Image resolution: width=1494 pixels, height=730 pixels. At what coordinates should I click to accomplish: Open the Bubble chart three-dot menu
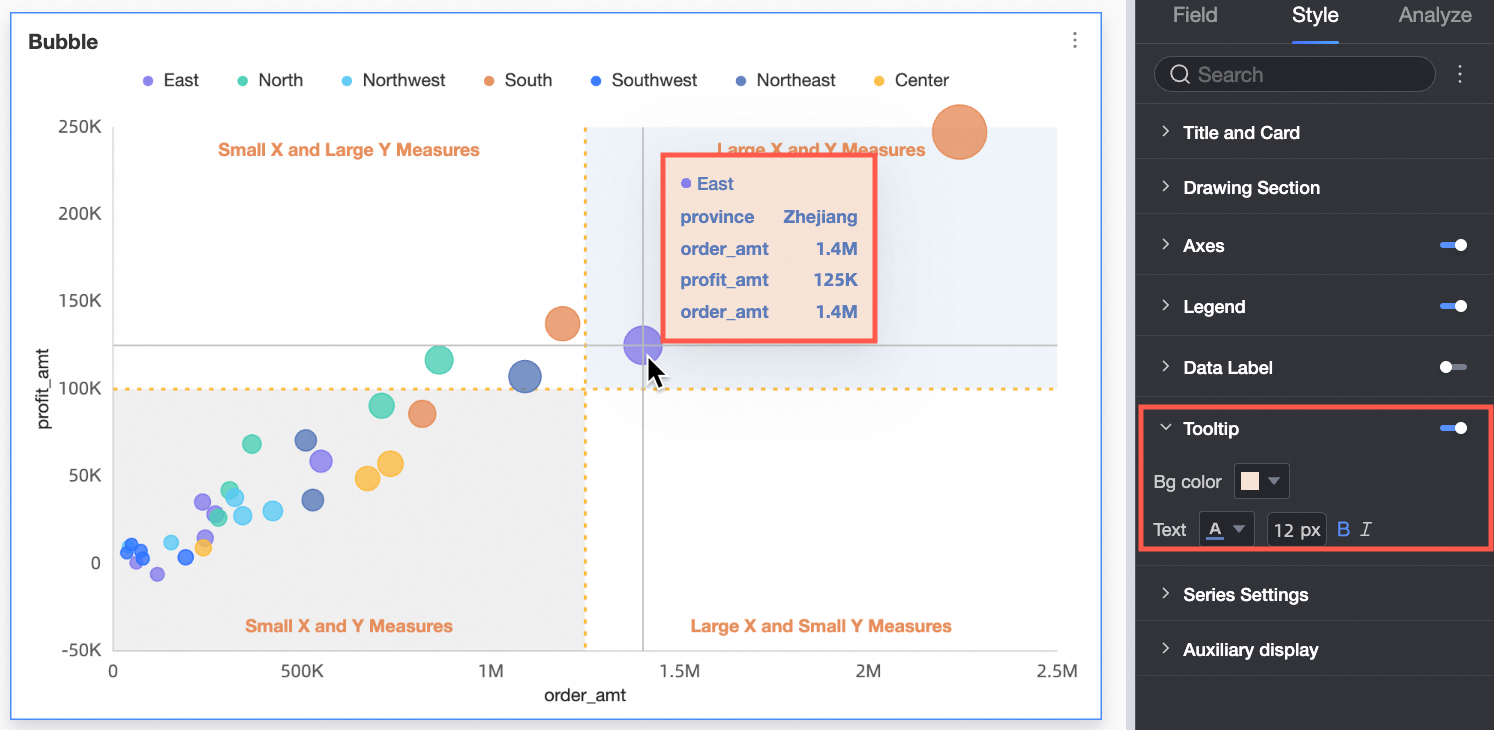(1075, 40)
